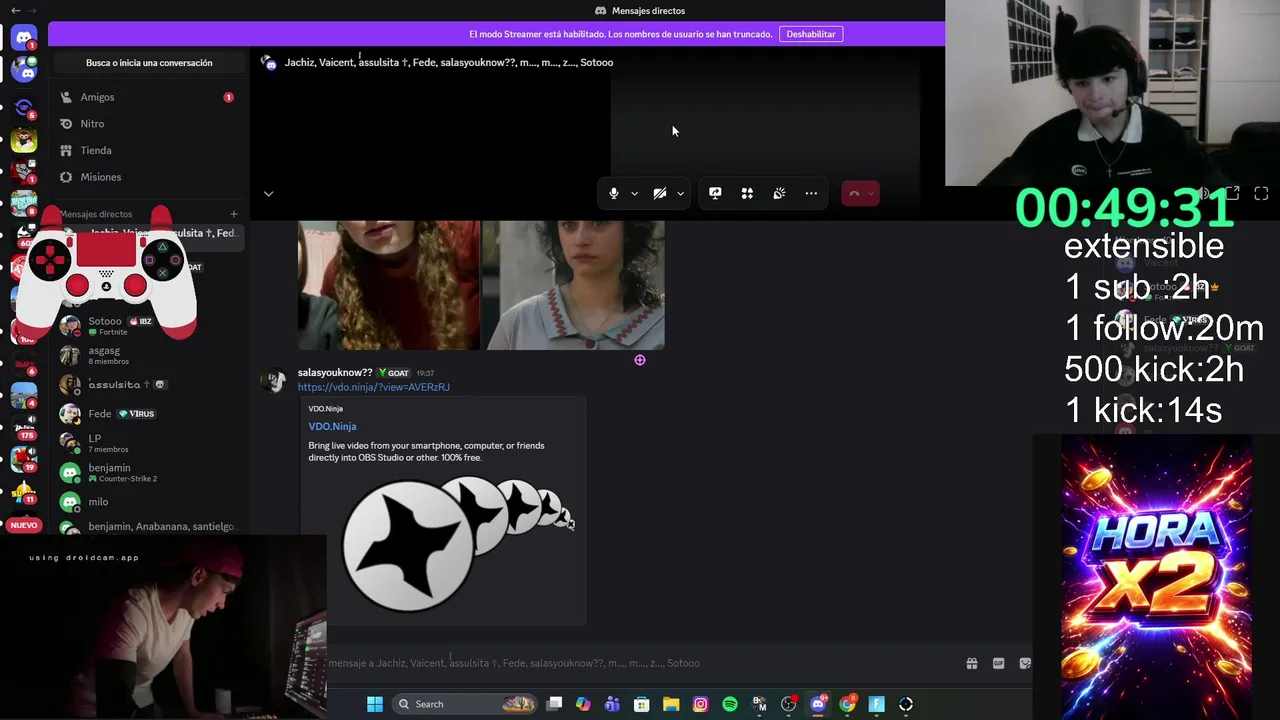
Task: Open the activities launcher icon
Action: (747, 193)
